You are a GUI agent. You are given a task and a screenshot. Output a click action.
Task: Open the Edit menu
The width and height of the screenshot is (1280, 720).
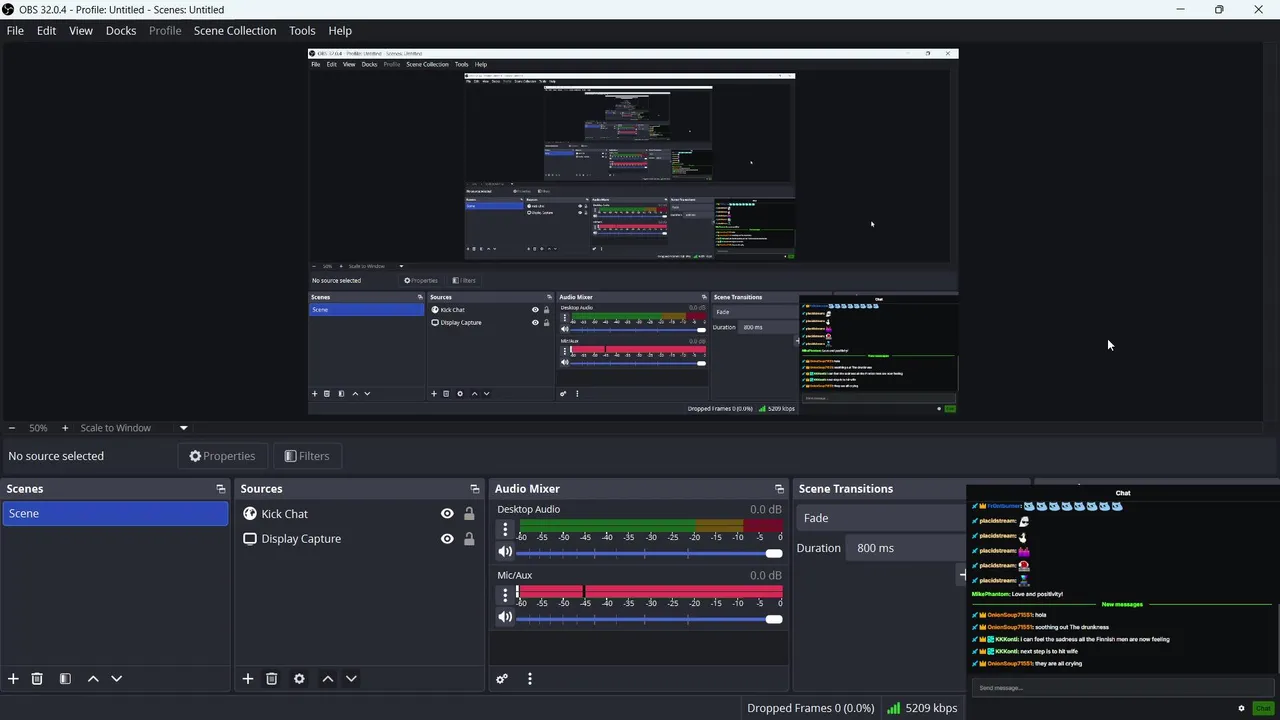point(46,31)
